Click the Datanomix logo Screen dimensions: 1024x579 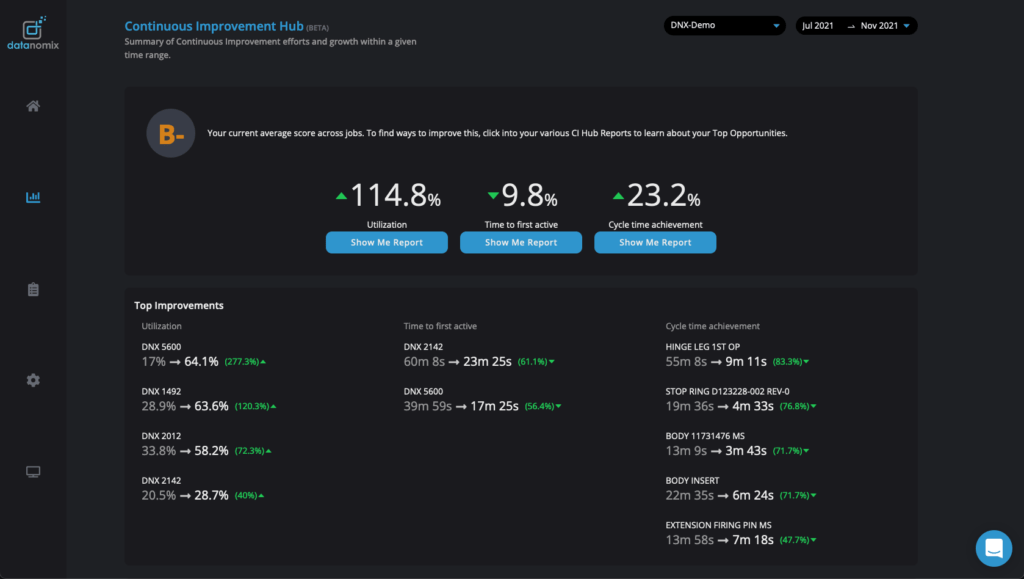[32, 30]
